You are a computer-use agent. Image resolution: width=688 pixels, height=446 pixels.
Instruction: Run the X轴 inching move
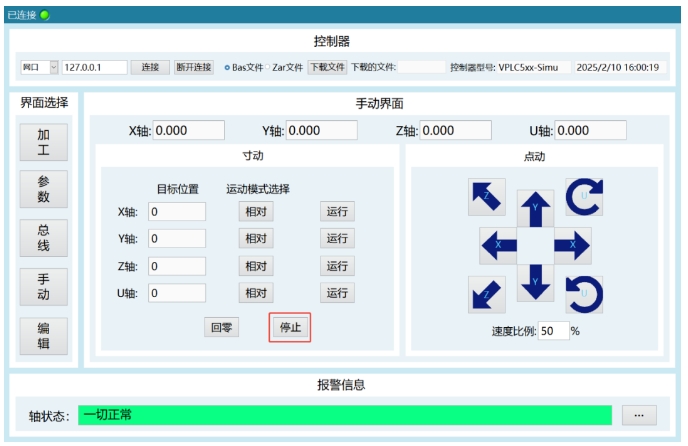337,212
